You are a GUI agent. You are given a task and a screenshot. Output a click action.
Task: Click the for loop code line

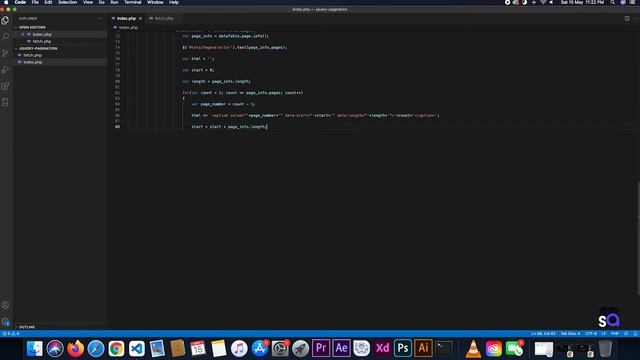pyautogui.click(x=243, y=93)
